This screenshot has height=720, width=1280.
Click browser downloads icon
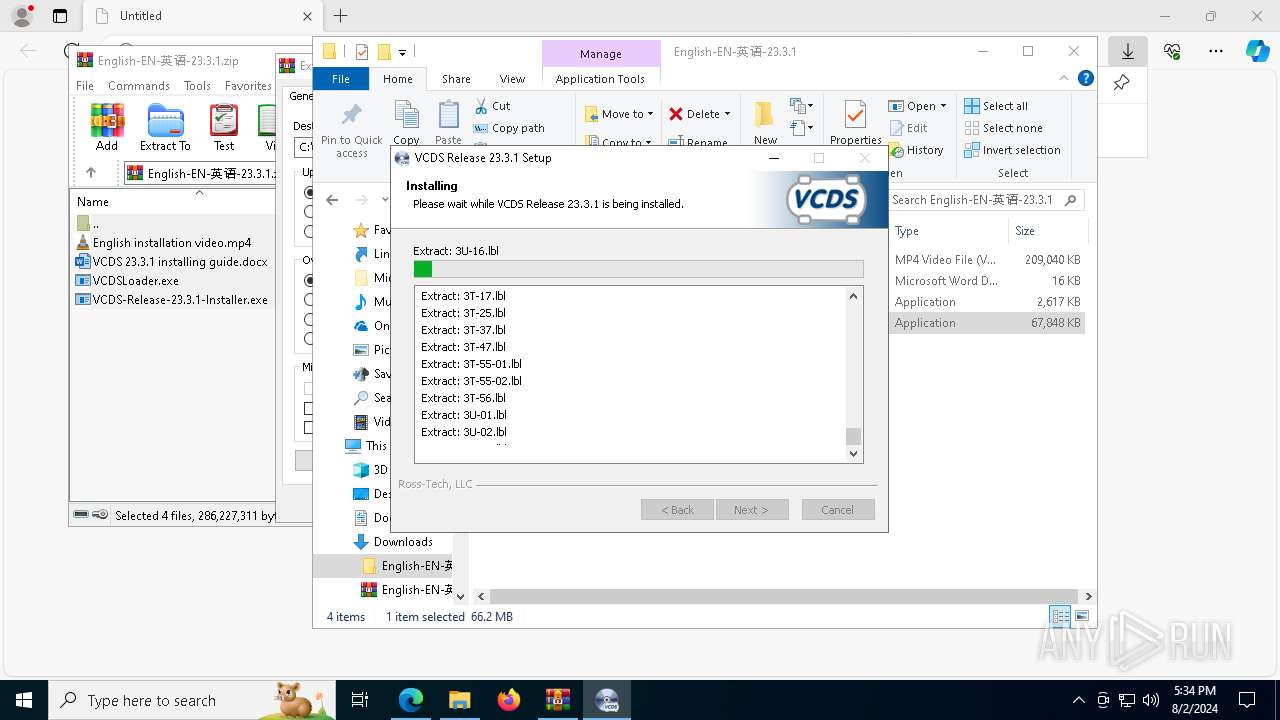[1128, 51]
